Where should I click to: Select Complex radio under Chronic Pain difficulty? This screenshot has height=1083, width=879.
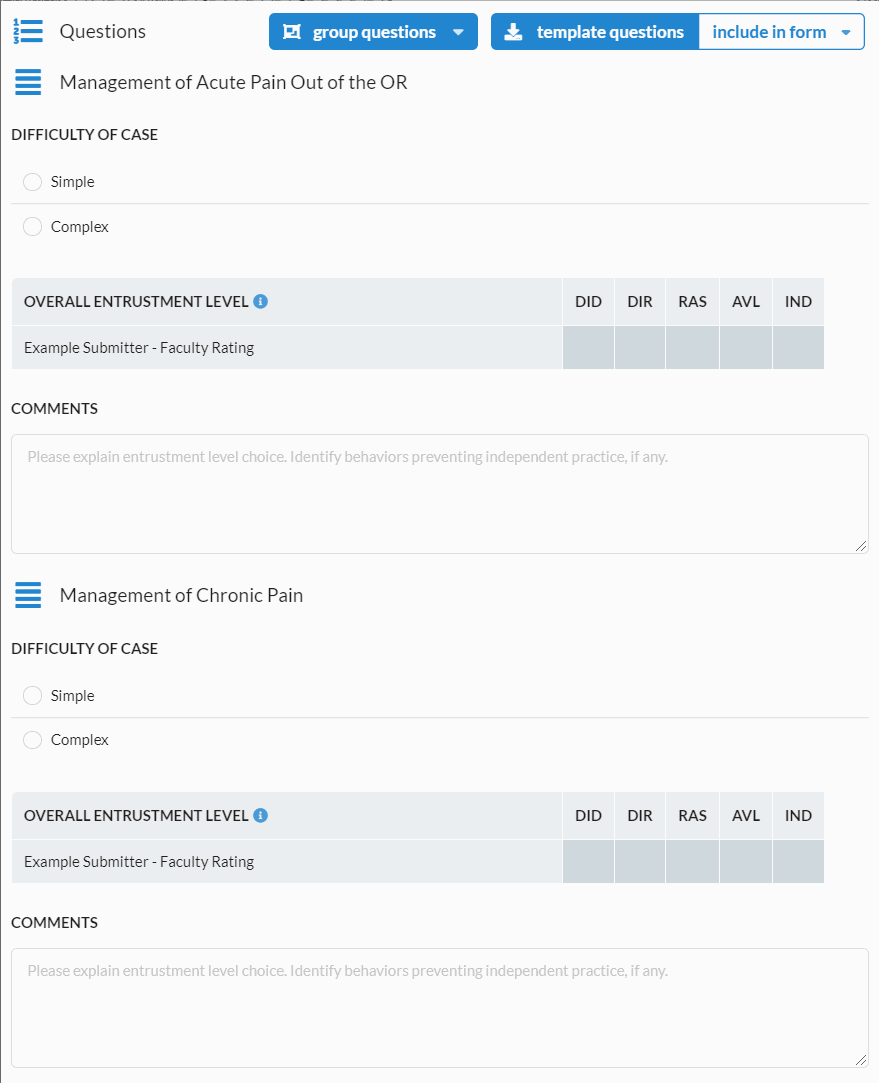point(32,740)
